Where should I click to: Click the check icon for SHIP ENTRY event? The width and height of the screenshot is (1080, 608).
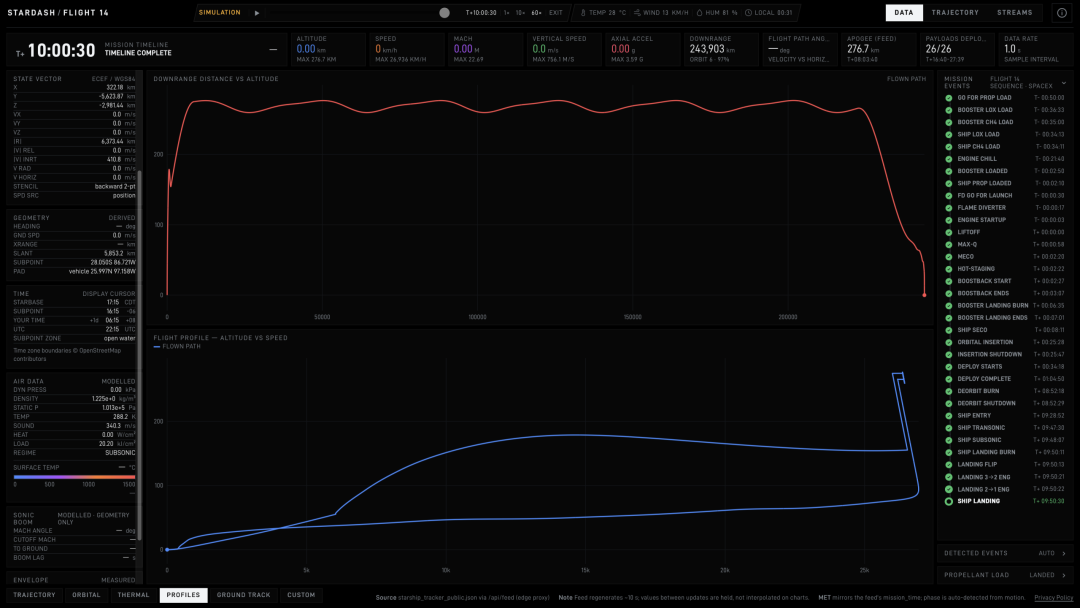click(948, 416)
